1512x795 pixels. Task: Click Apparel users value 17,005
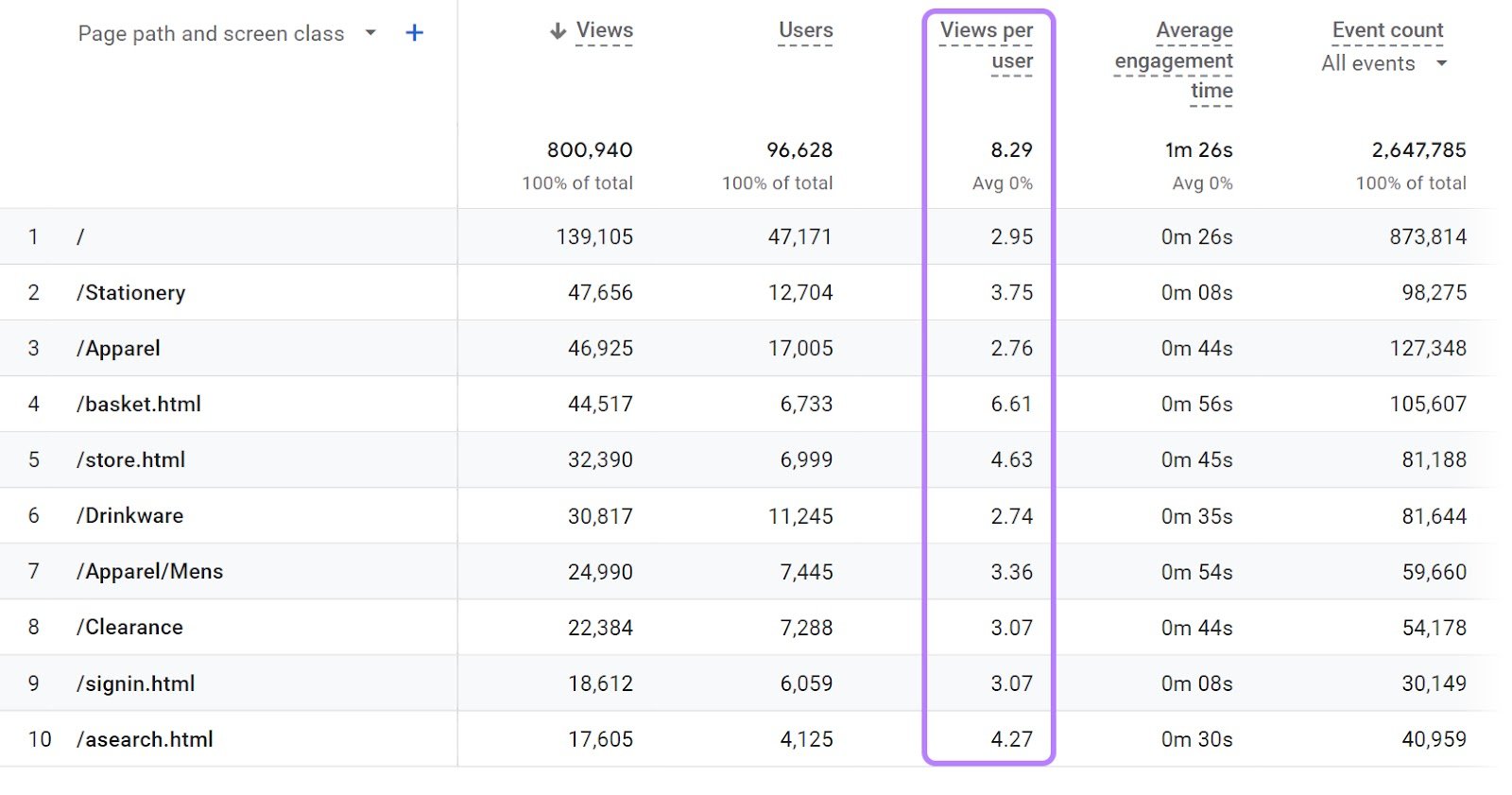pos(800,349)
